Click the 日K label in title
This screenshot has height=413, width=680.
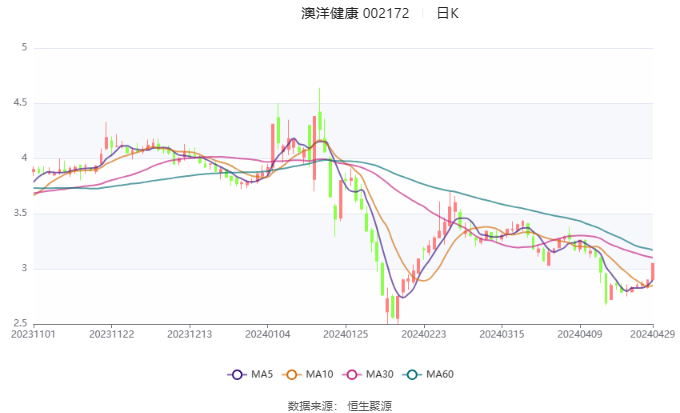(x=448, y=13)
